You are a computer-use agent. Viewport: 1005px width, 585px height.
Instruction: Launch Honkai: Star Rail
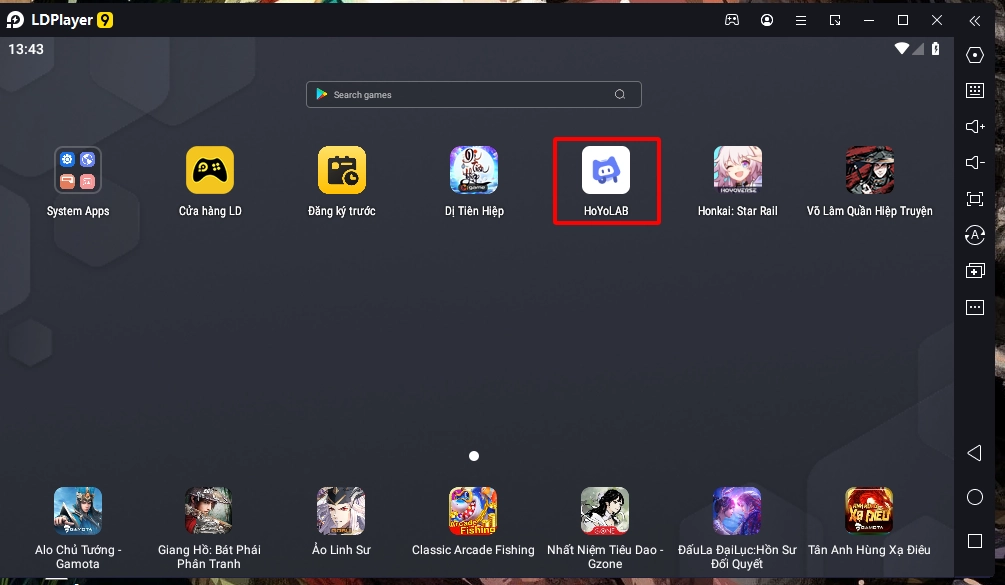tap(737, 170)
